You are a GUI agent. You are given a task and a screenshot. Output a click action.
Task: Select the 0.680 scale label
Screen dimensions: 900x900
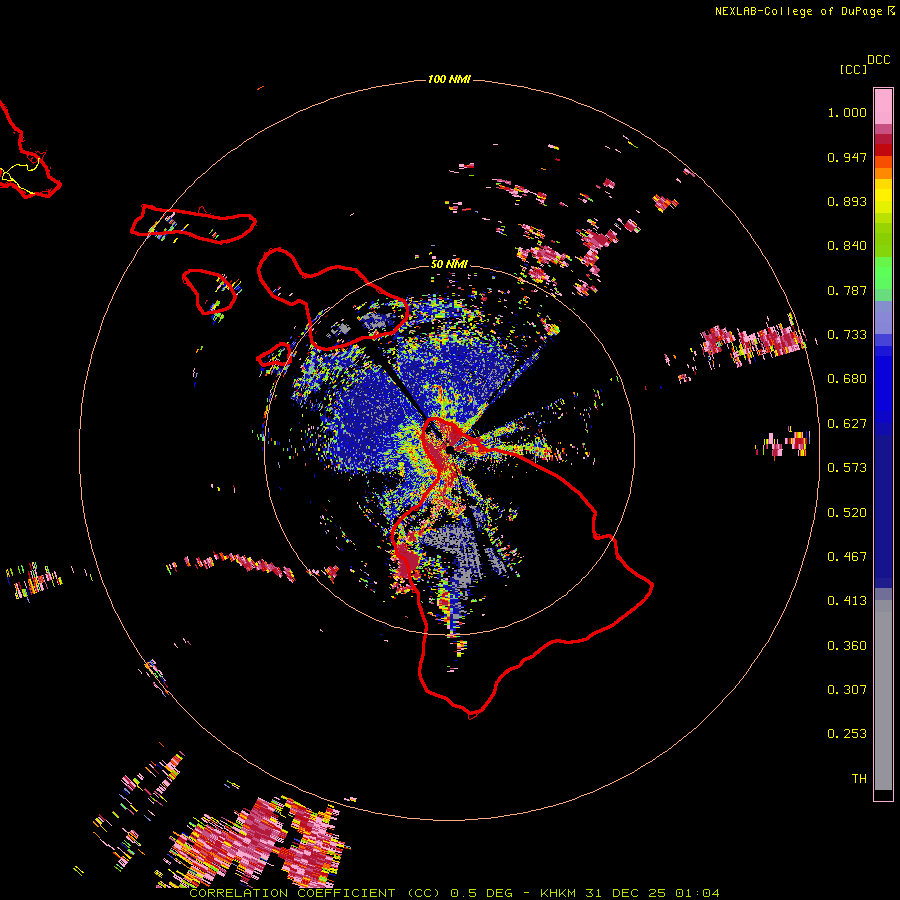[x=847, y=379]
